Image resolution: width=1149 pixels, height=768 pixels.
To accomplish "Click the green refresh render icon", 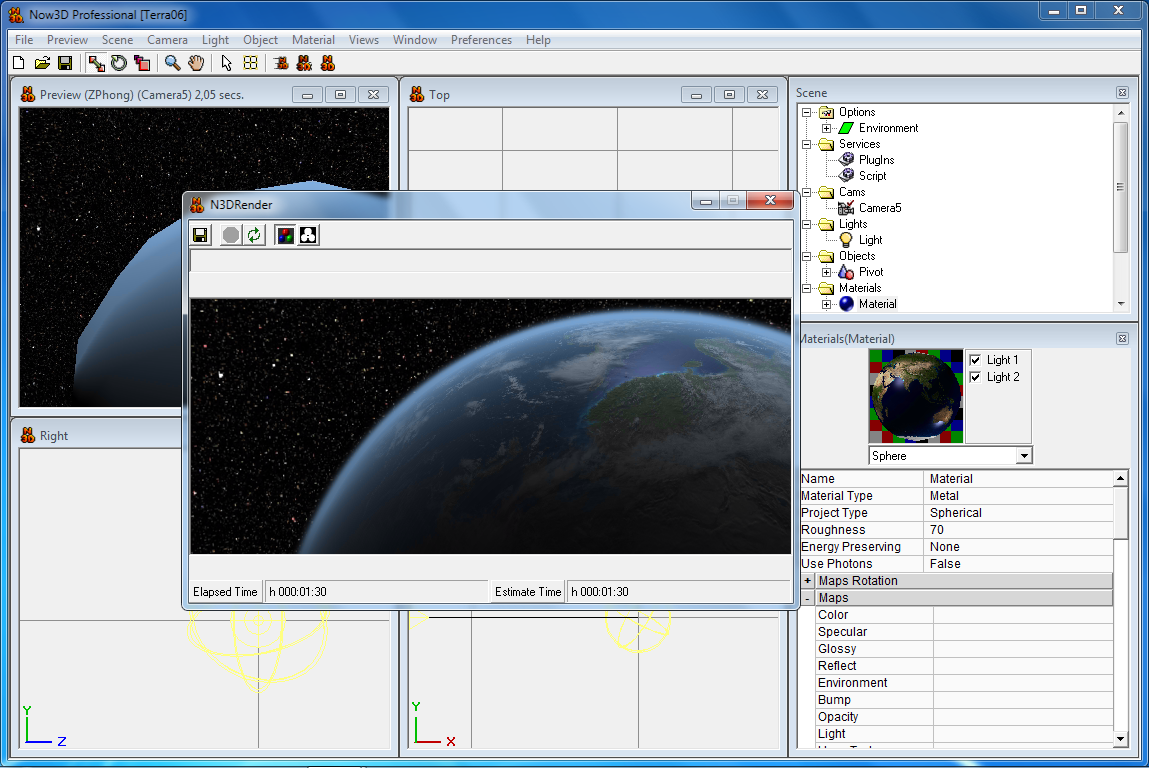I will tap(255, 234).
